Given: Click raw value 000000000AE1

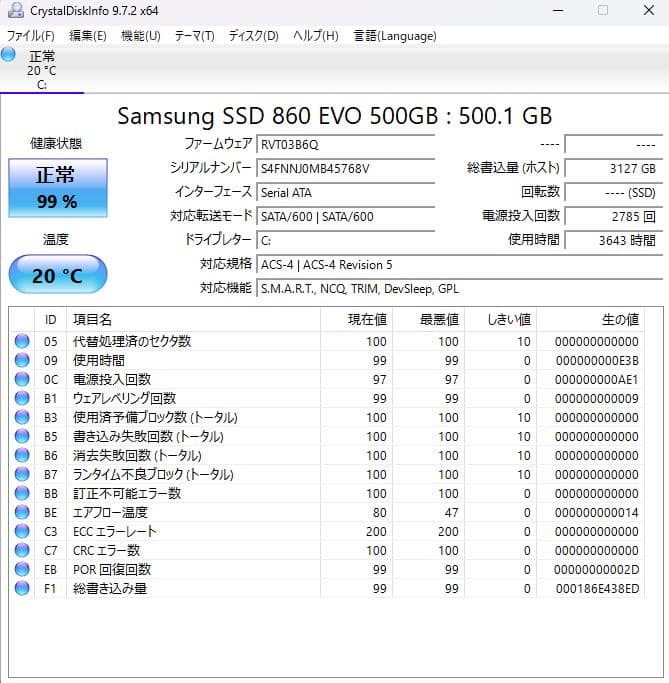Looking at the screenshot, I should click(597, 379).
